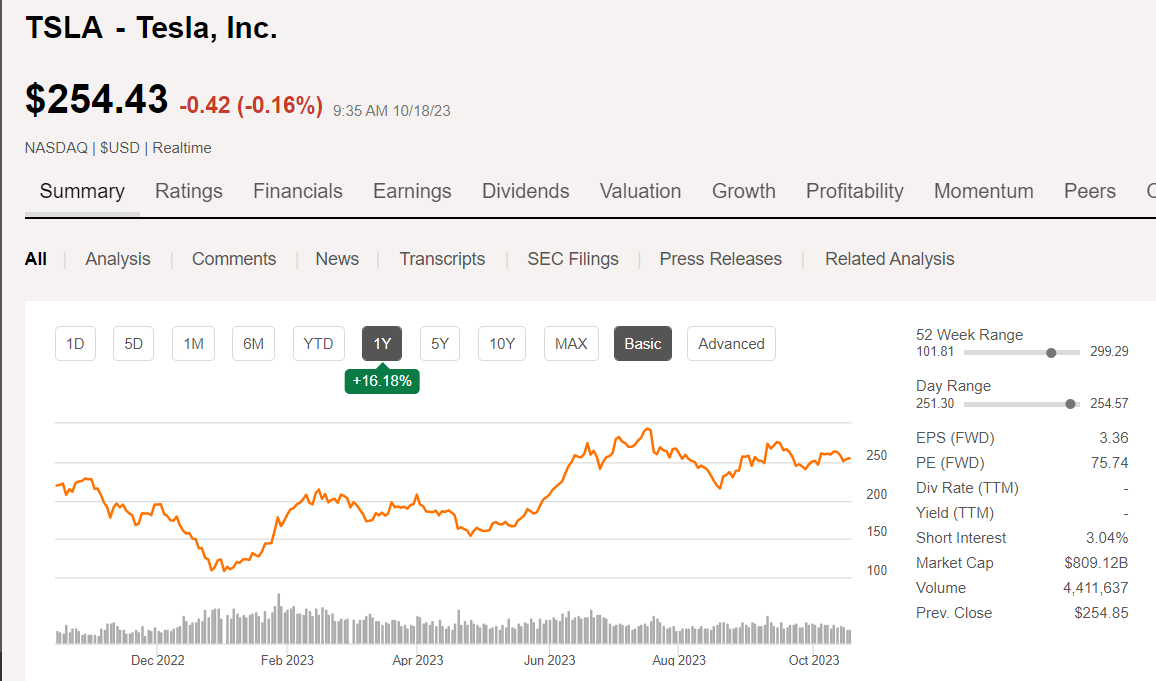Click the -0.42 (-0.16%) price change
1156x681 pixels.
pos(251,105)
